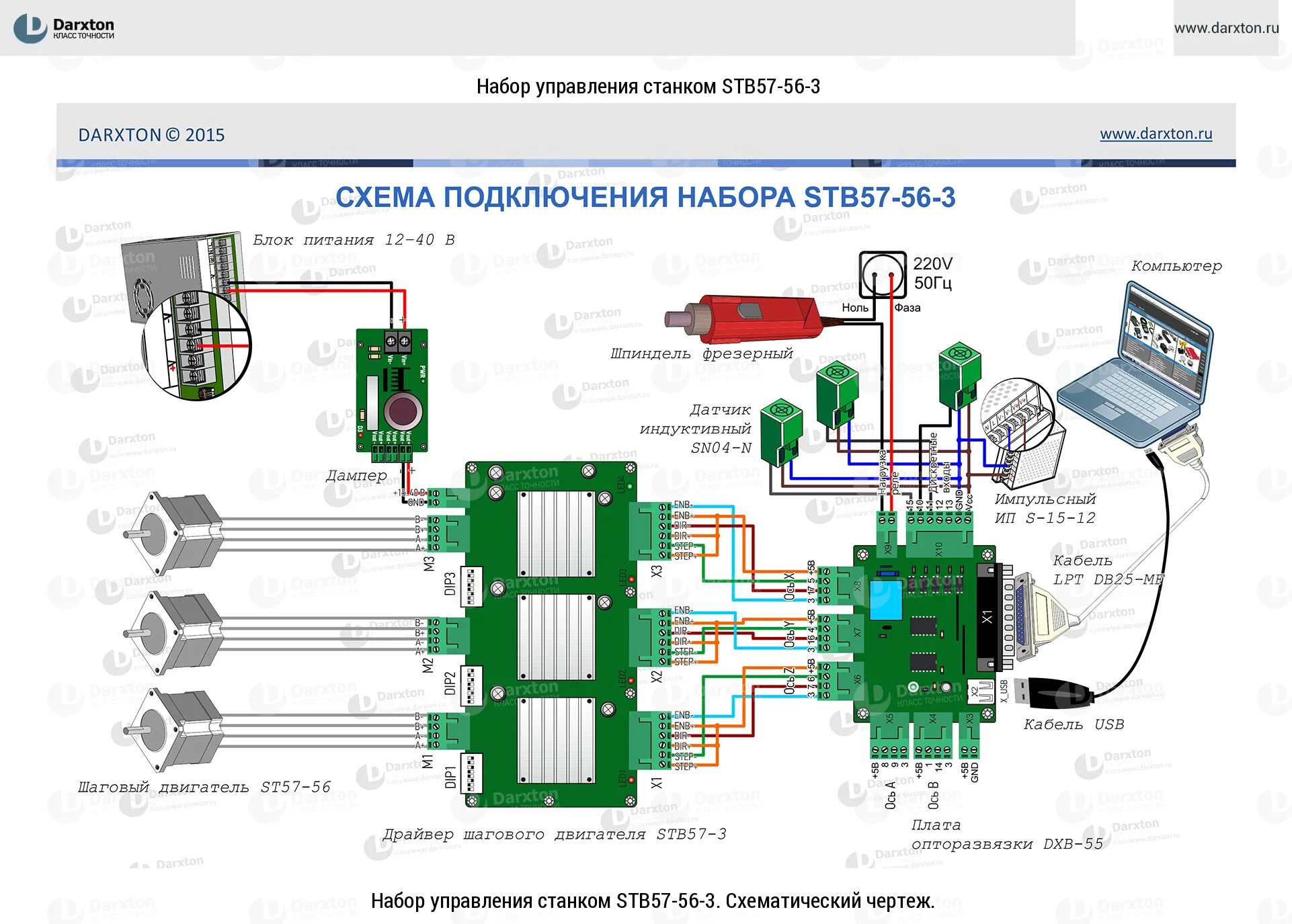Click the magnified power supply terminal circle
Viewport: 1292px width, 924px height.
click(x=196, y=345)
